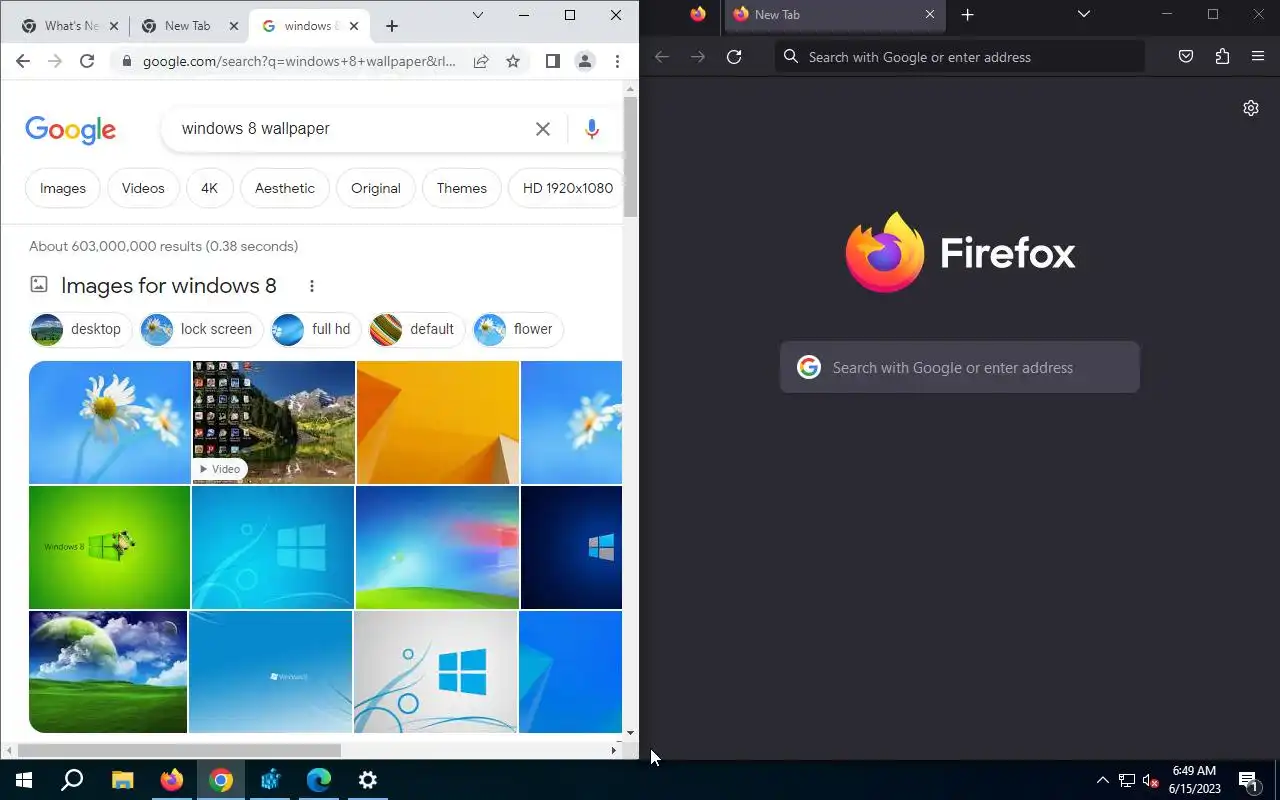
Task: Select HD 1920x1080 filter chip
Action: [566, 188]
